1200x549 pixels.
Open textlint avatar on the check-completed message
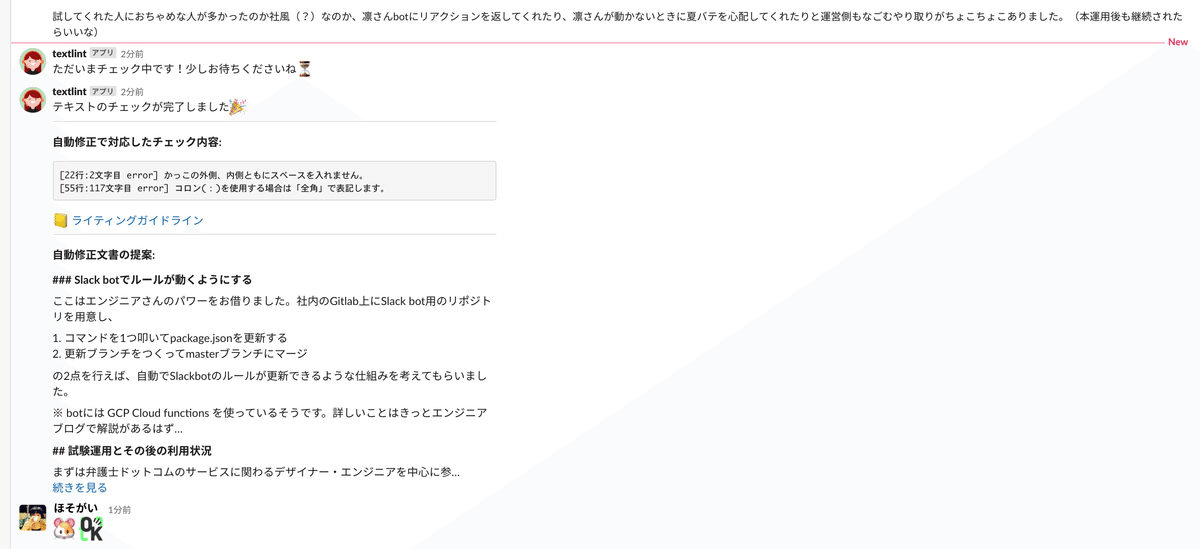[x=33, y=99]
